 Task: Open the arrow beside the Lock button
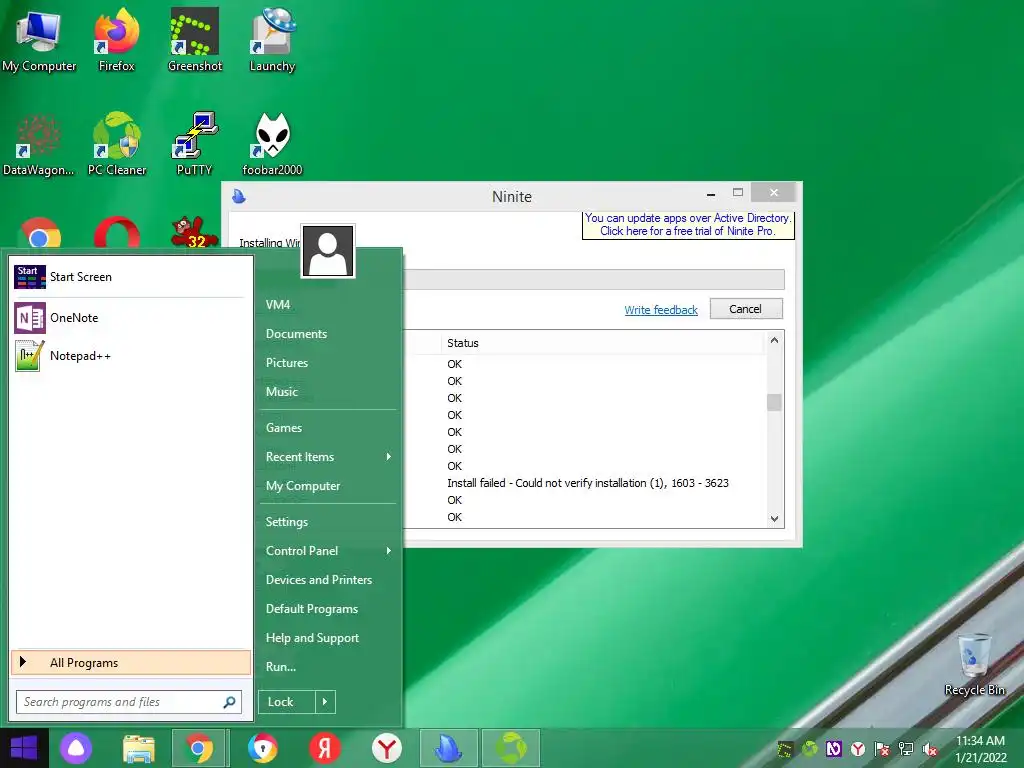[x=325, y=702]
